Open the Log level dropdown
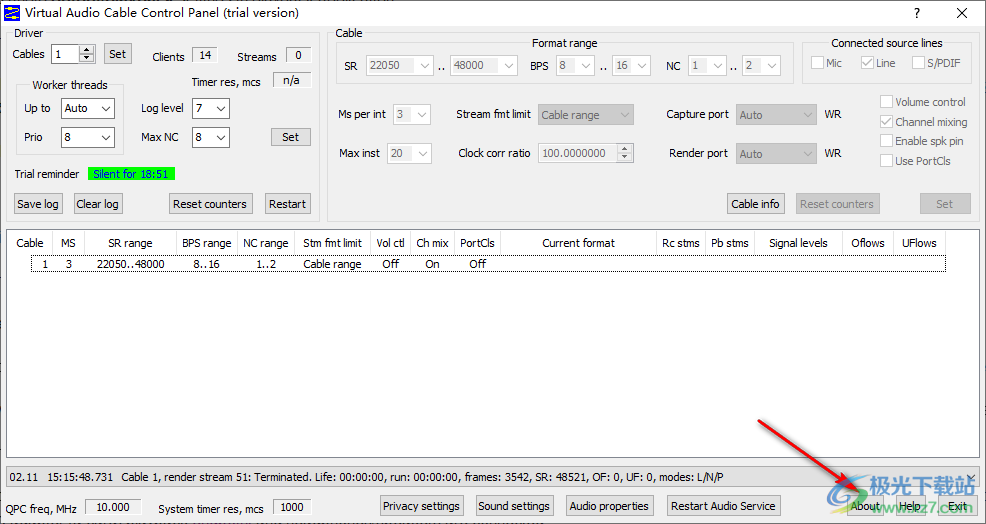Image resolution: width=986 pixels, height=524 pixels. (211, 108)
